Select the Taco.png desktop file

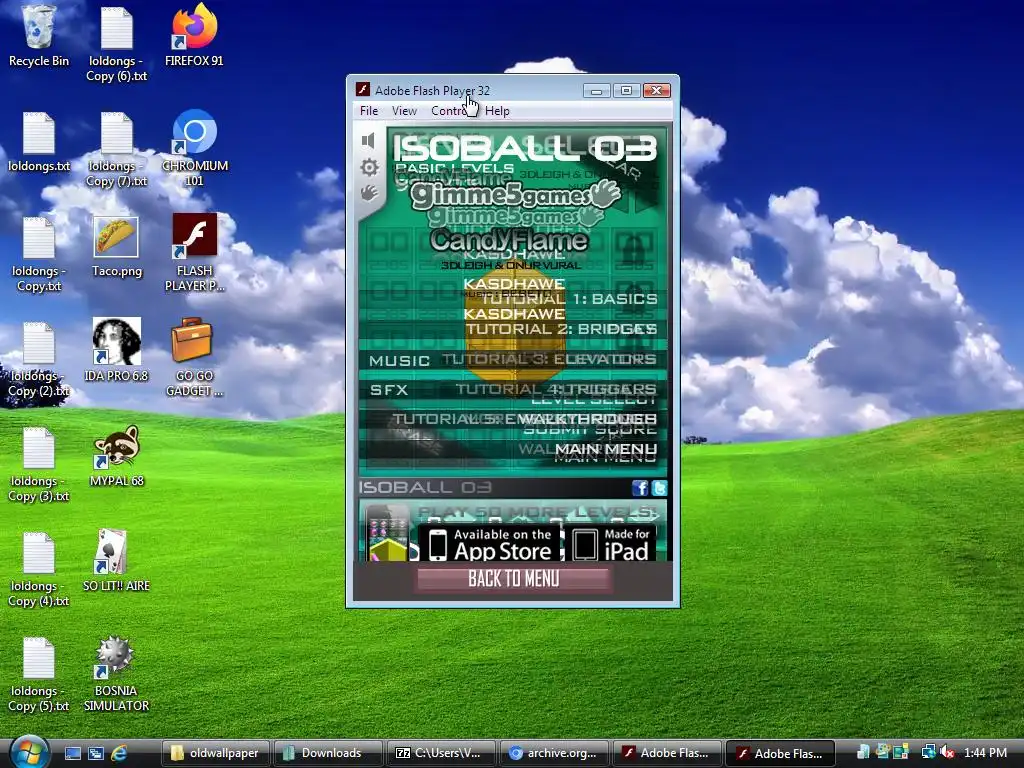(116, 246)
